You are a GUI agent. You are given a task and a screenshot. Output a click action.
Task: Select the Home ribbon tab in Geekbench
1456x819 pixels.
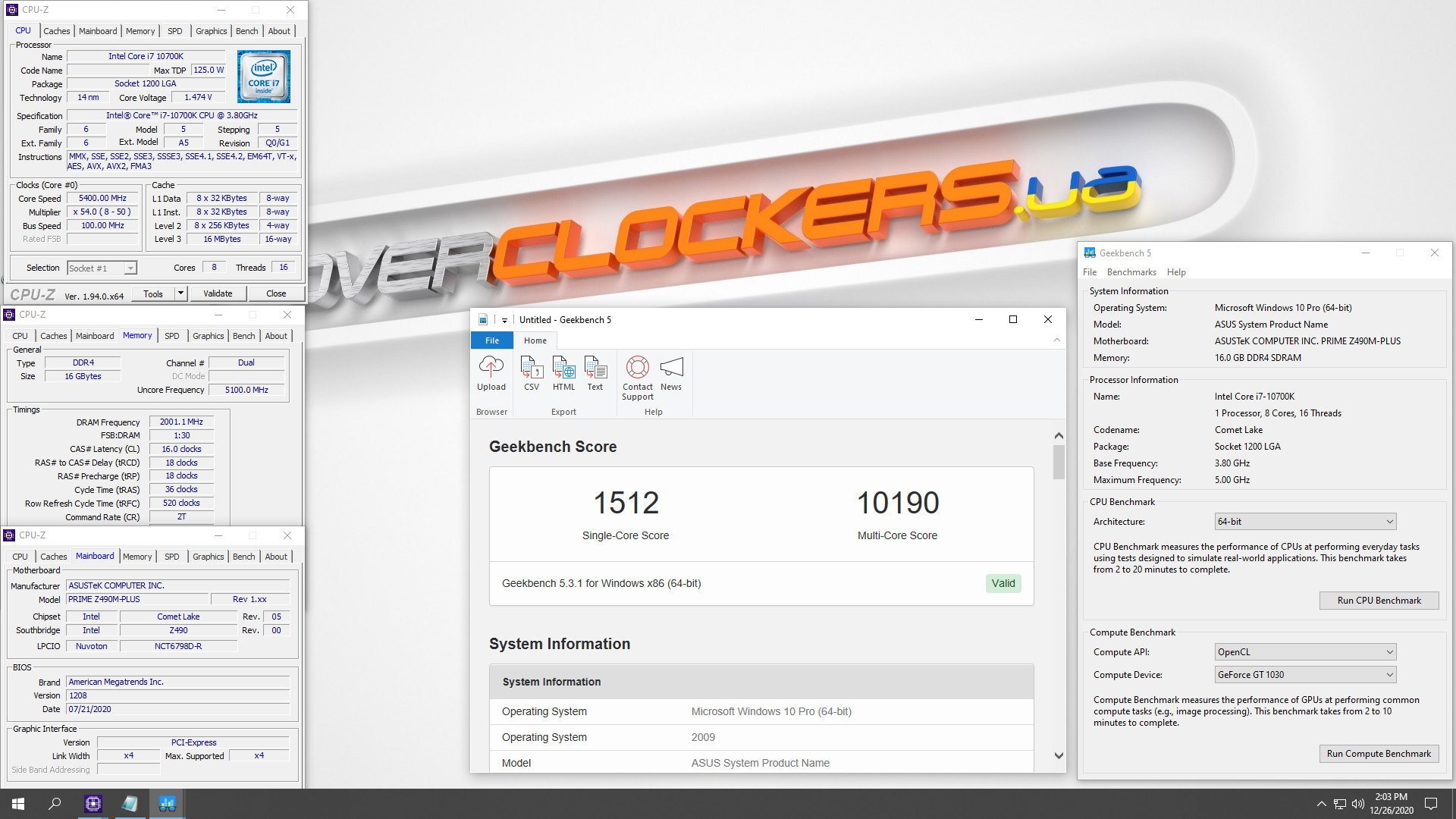click(535, 340)
